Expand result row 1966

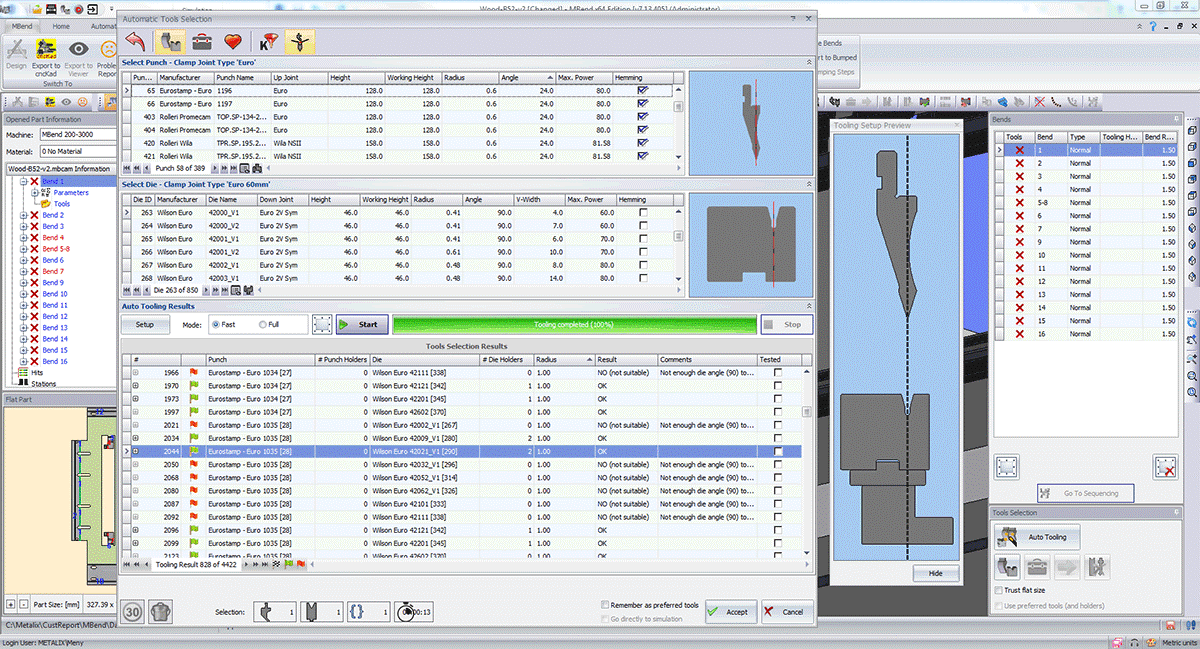(x=136, y=372)
